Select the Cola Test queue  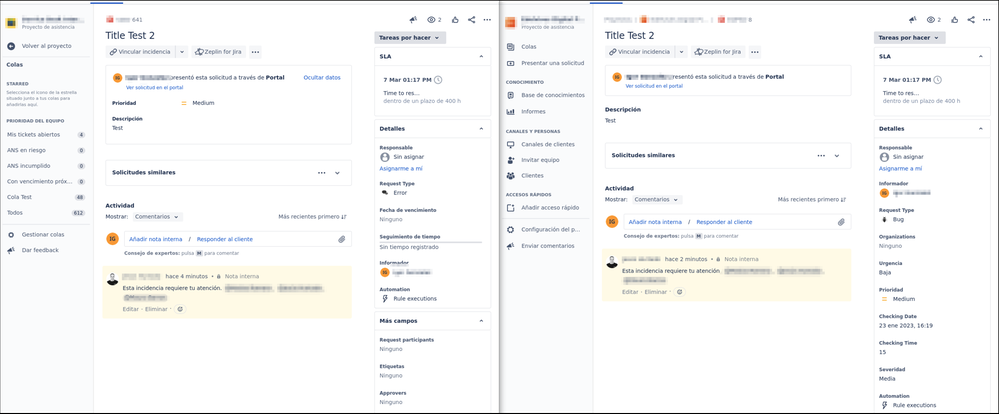point(46,197)
